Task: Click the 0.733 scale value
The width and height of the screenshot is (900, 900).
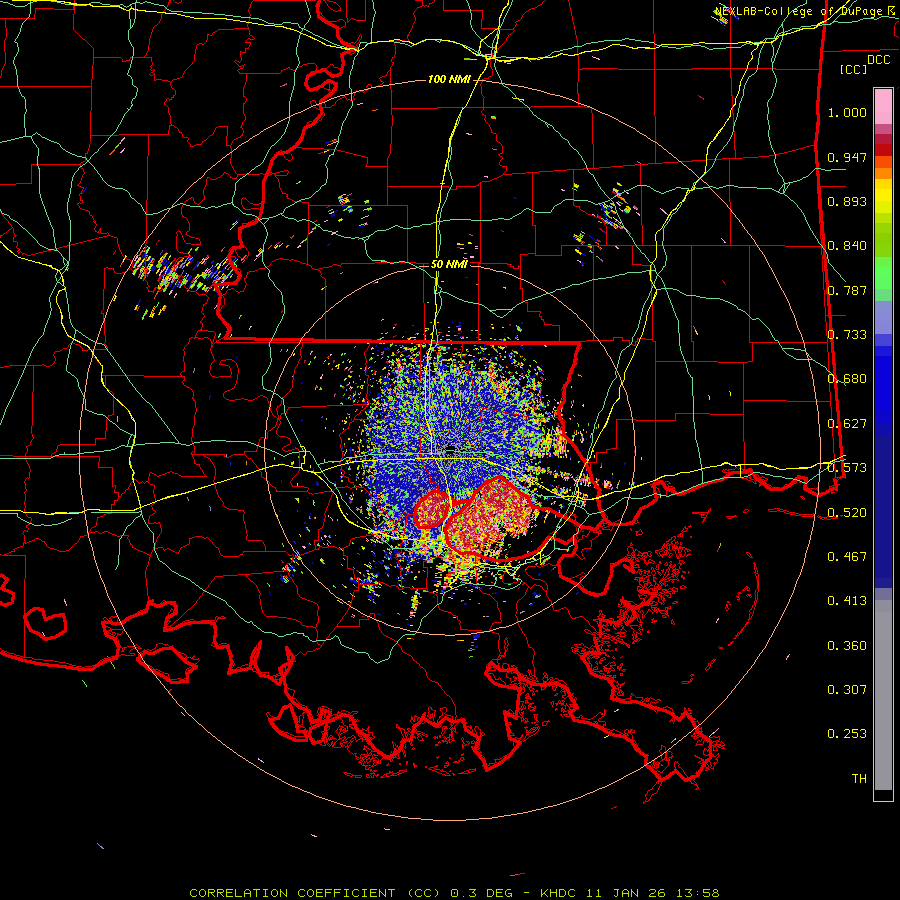Action: tap(847, 335)
